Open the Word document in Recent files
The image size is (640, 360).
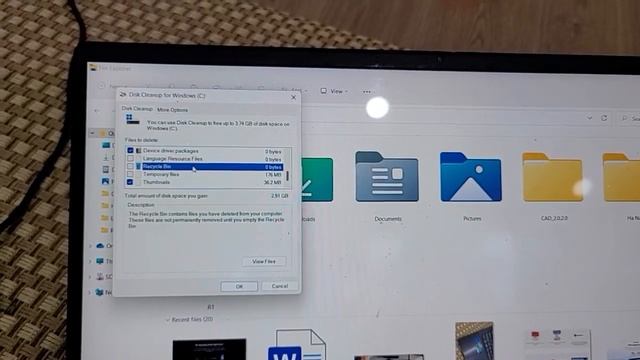(297, 344)
